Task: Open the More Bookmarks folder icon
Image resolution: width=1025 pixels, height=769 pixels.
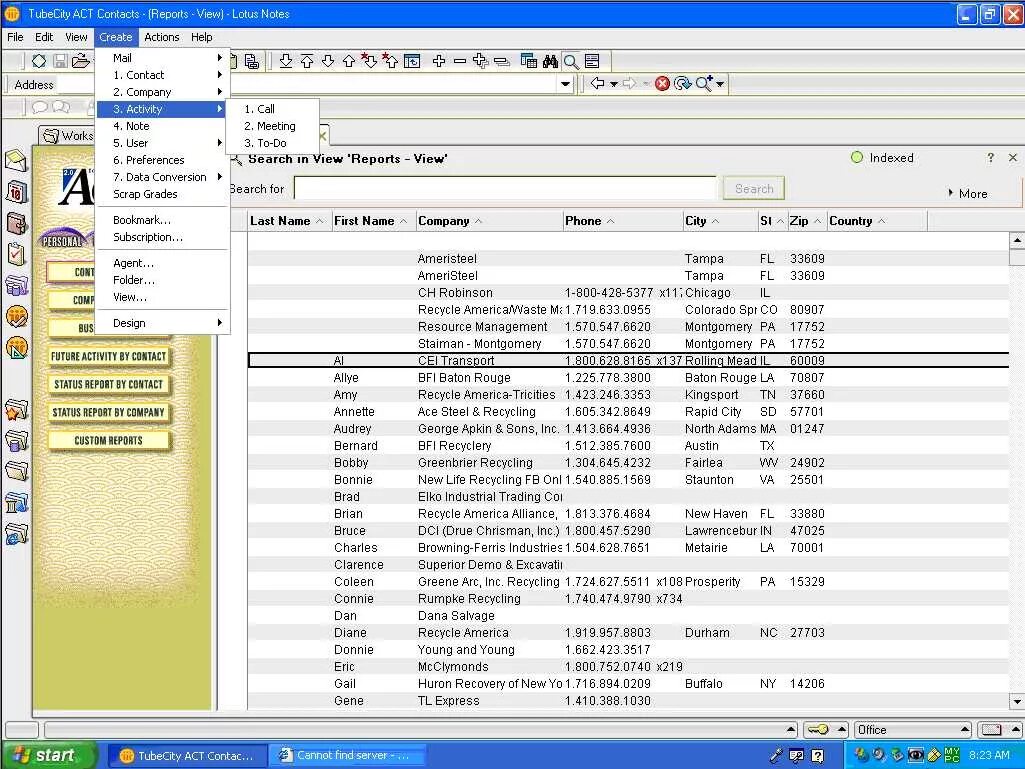Action: click(x=16, y=471)
